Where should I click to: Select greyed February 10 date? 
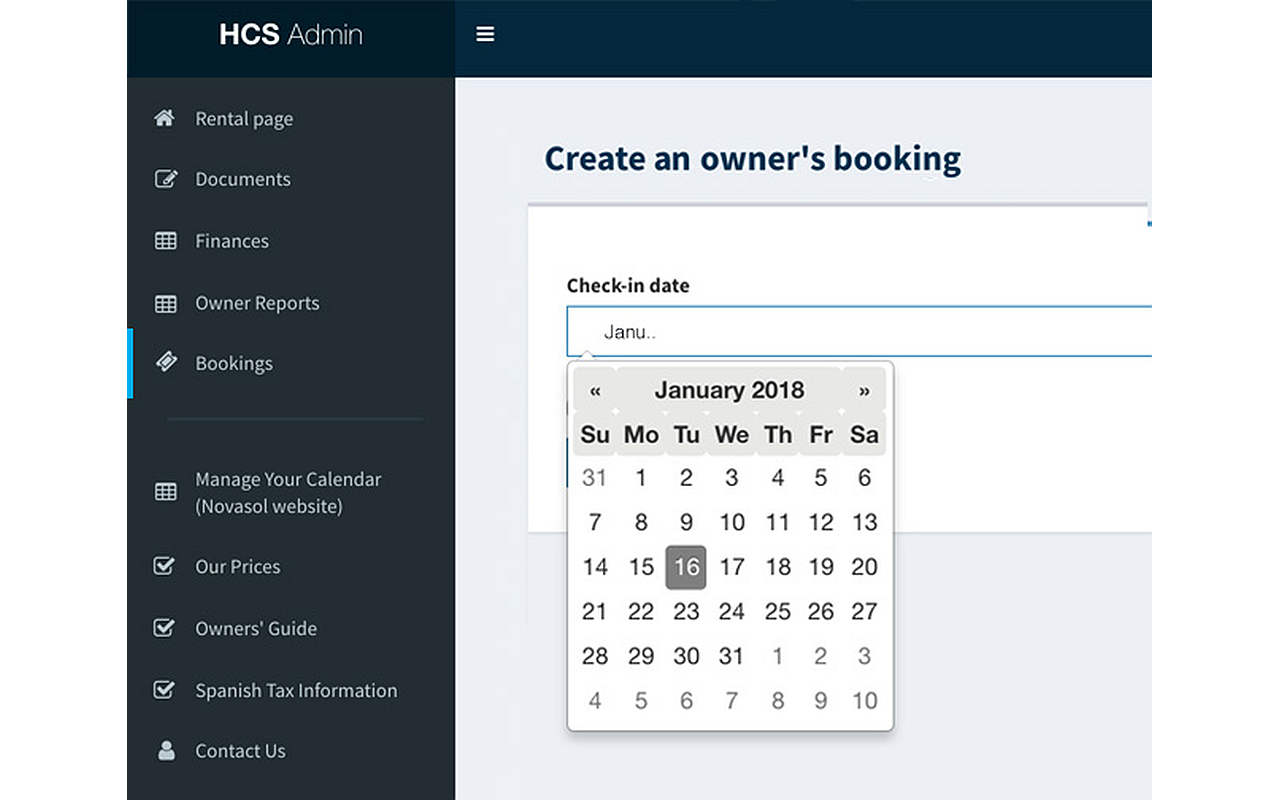(x=864, y=700)
